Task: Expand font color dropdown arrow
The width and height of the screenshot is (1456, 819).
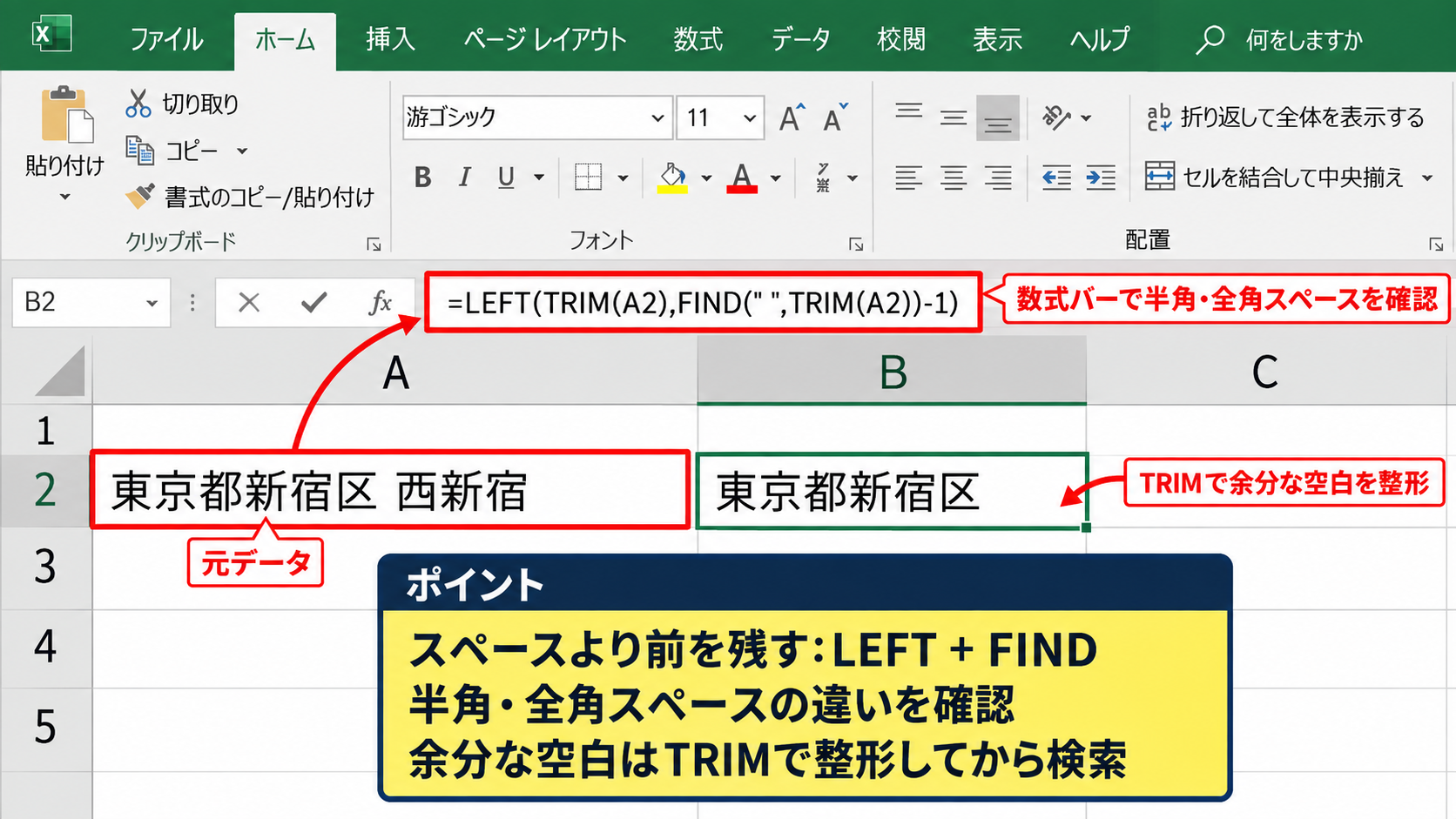Action: click(775, 178)
